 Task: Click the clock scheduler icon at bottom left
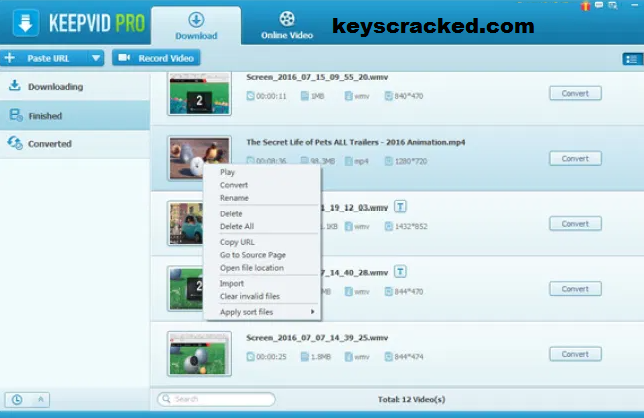pos(17,400)
